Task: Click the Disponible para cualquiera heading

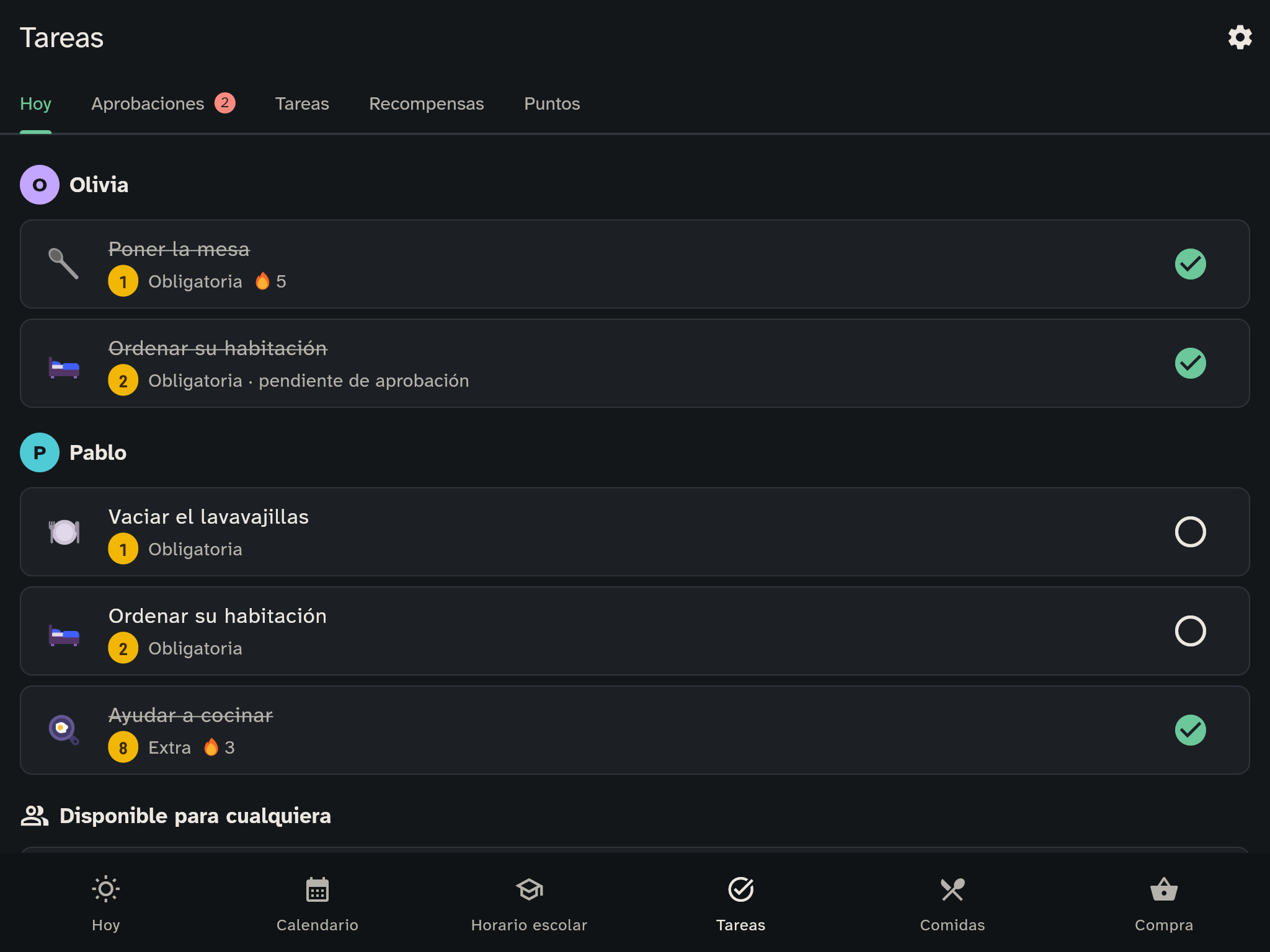Action: click(x=195, y=816)
